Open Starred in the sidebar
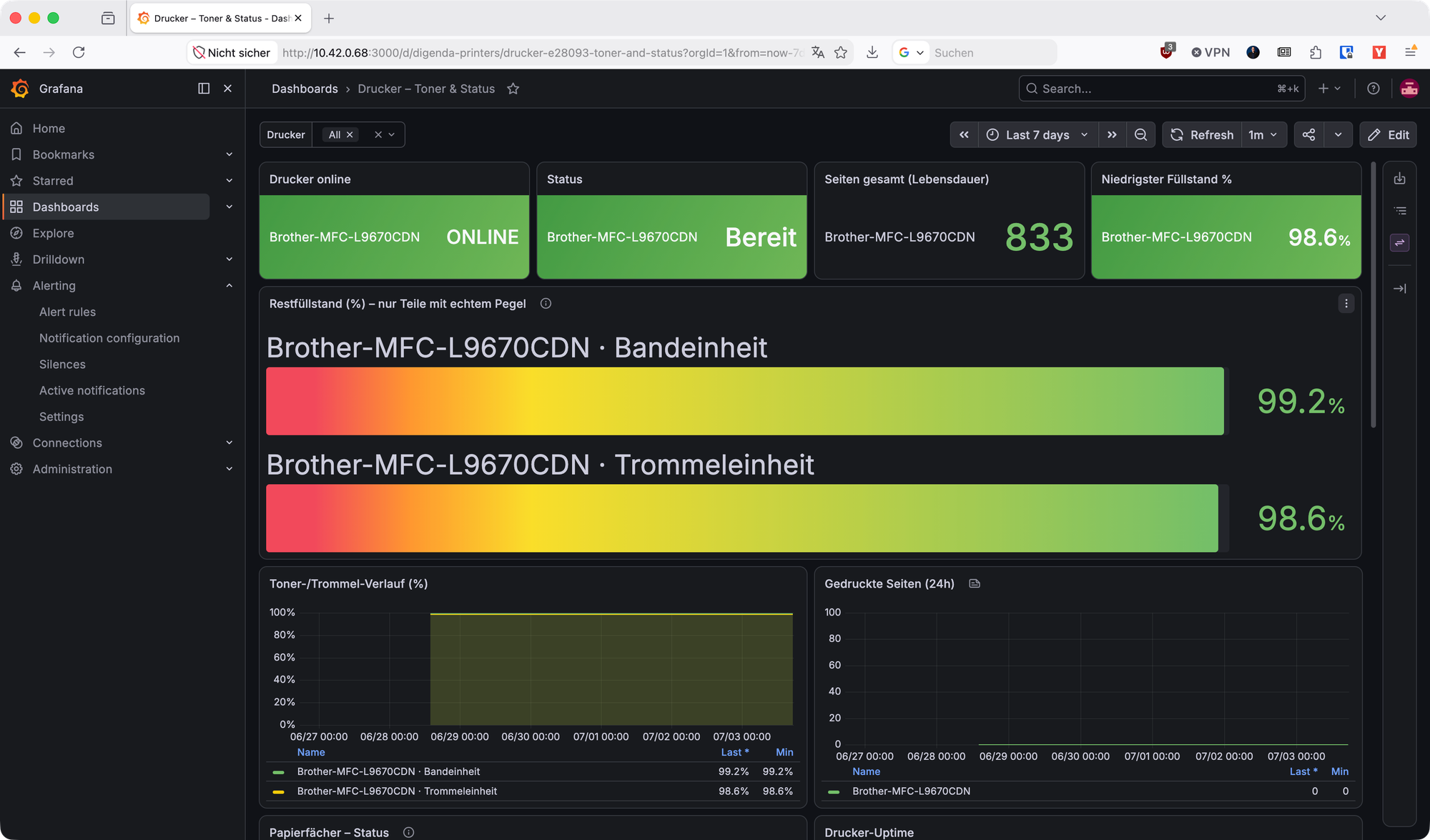Viewport: 1430px width, 840px height. coord(53,181)
